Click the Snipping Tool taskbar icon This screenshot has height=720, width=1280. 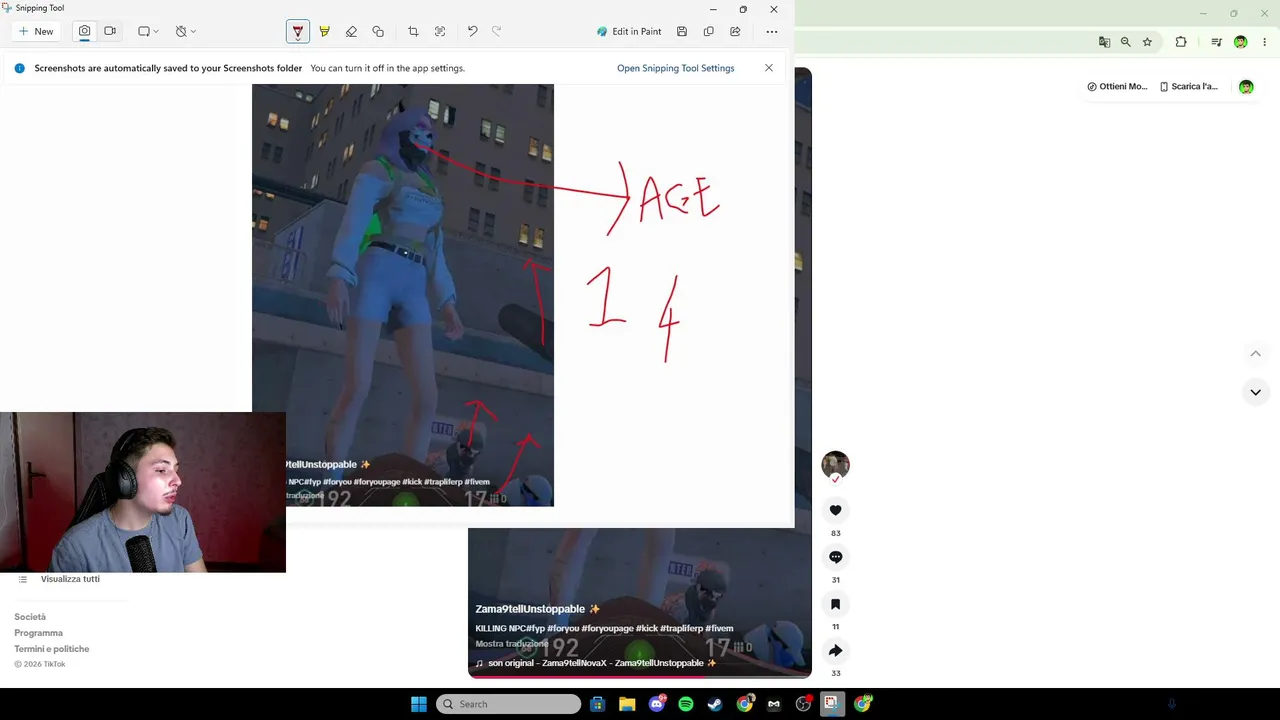pyautogui.click(x=831, y=704)
